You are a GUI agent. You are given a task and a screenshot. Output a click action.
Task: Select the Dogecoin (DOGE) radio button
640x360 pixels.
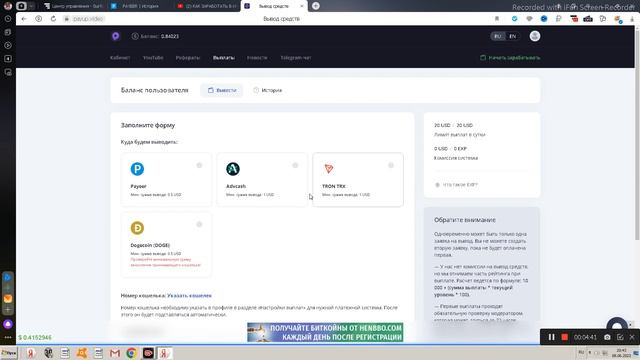click(199, 224)
